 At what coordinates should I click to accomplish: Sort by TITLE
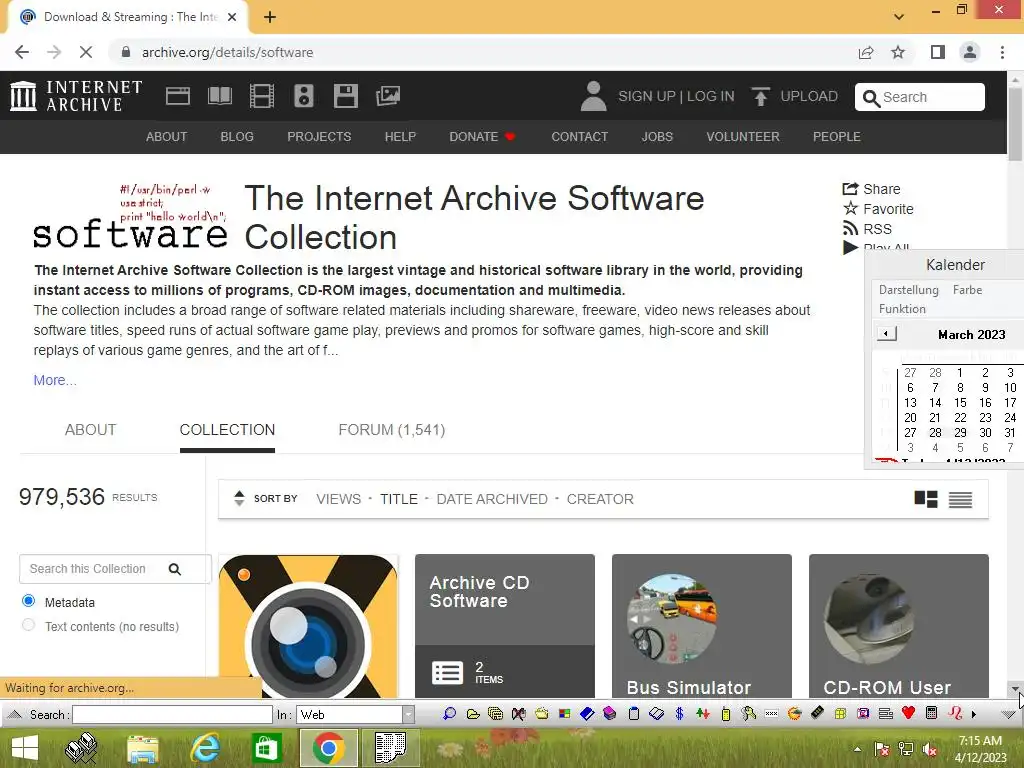click(398, 499)
